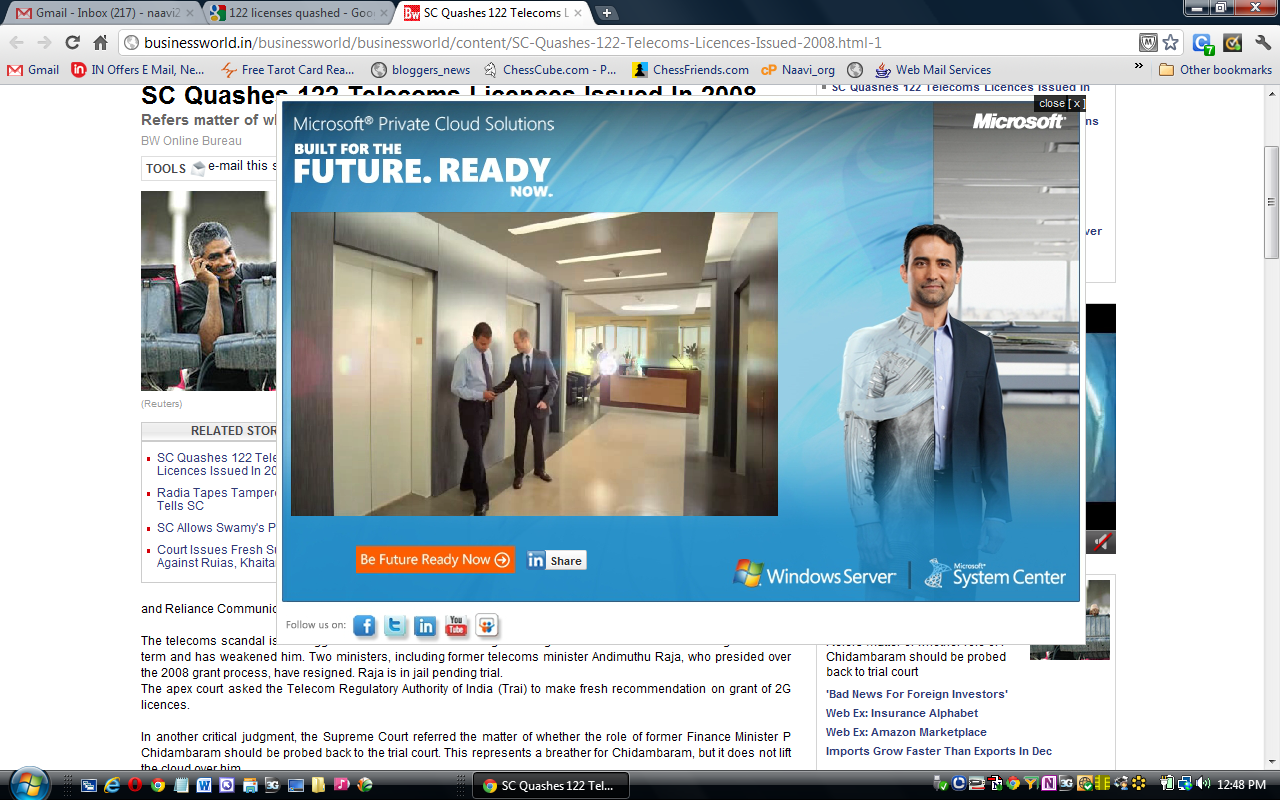The height and width of the screenshot is (800, 1280).
Task: Bookmark this page with the star icon
Action: point(1171,42)
